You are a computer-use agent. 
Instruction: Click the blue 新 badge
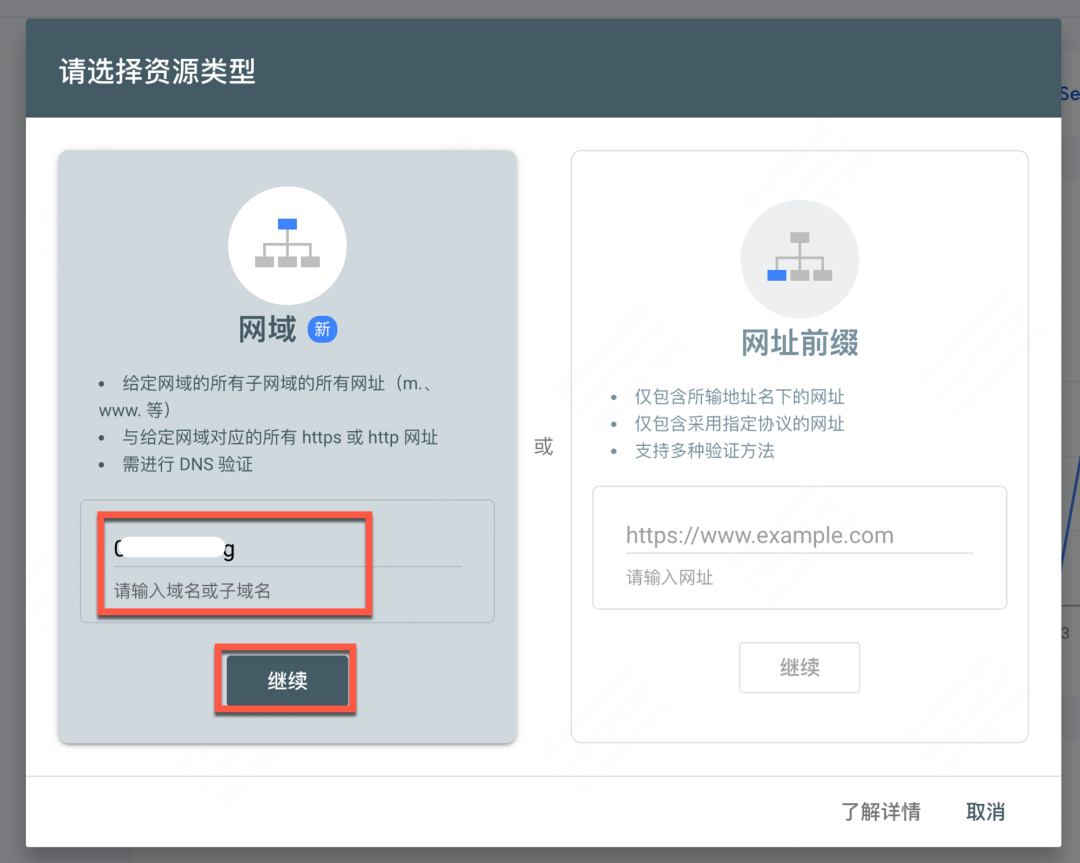[322, 329]
